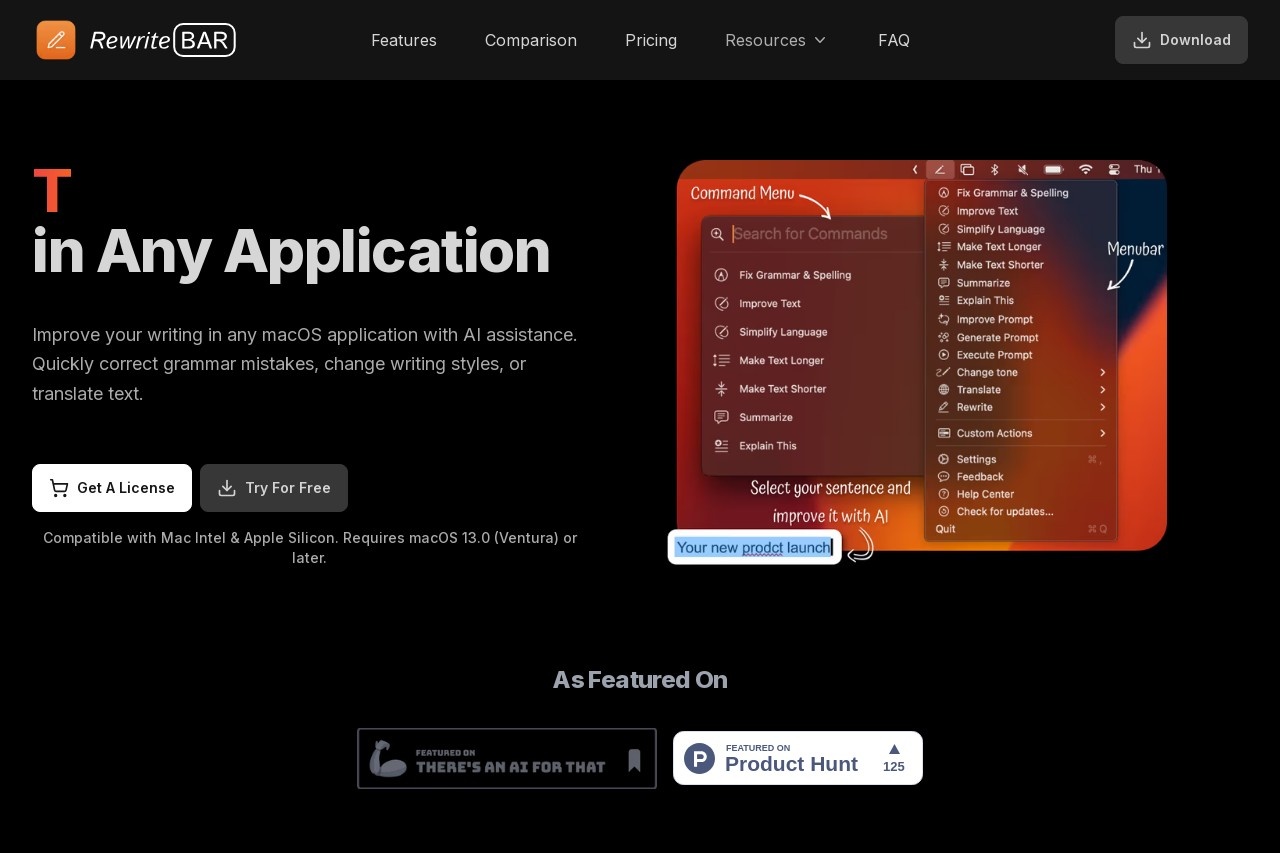Open the Pricing link in navigation
Screen dimensions: 1280x853
point(651,40)
